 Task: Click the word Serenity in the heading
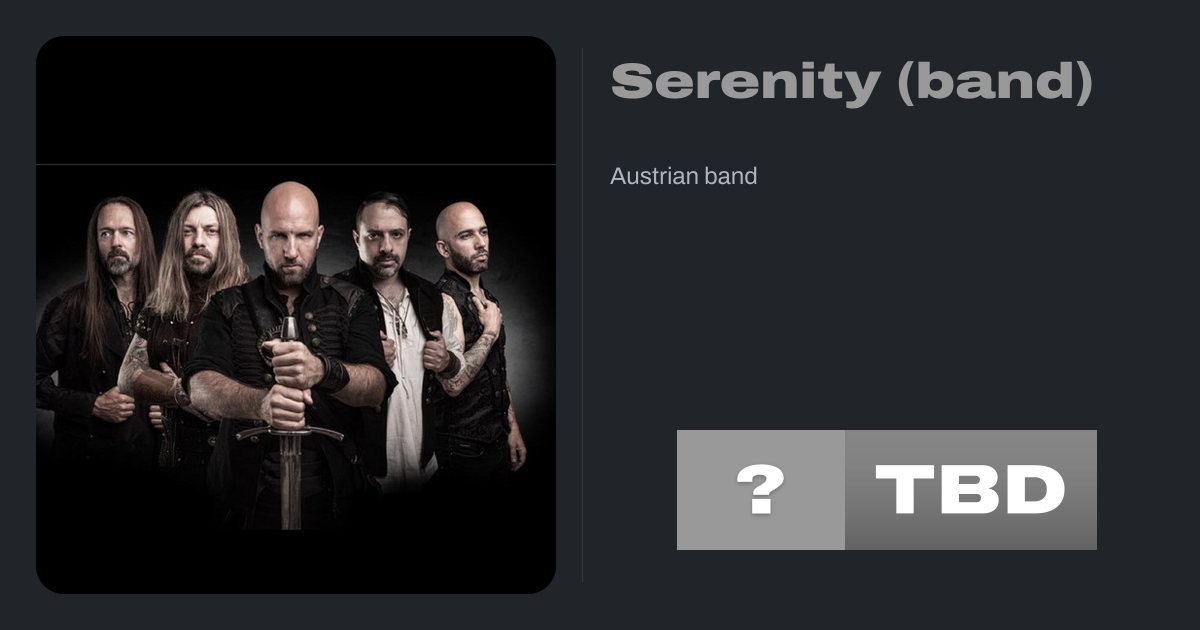pos(744,83)
